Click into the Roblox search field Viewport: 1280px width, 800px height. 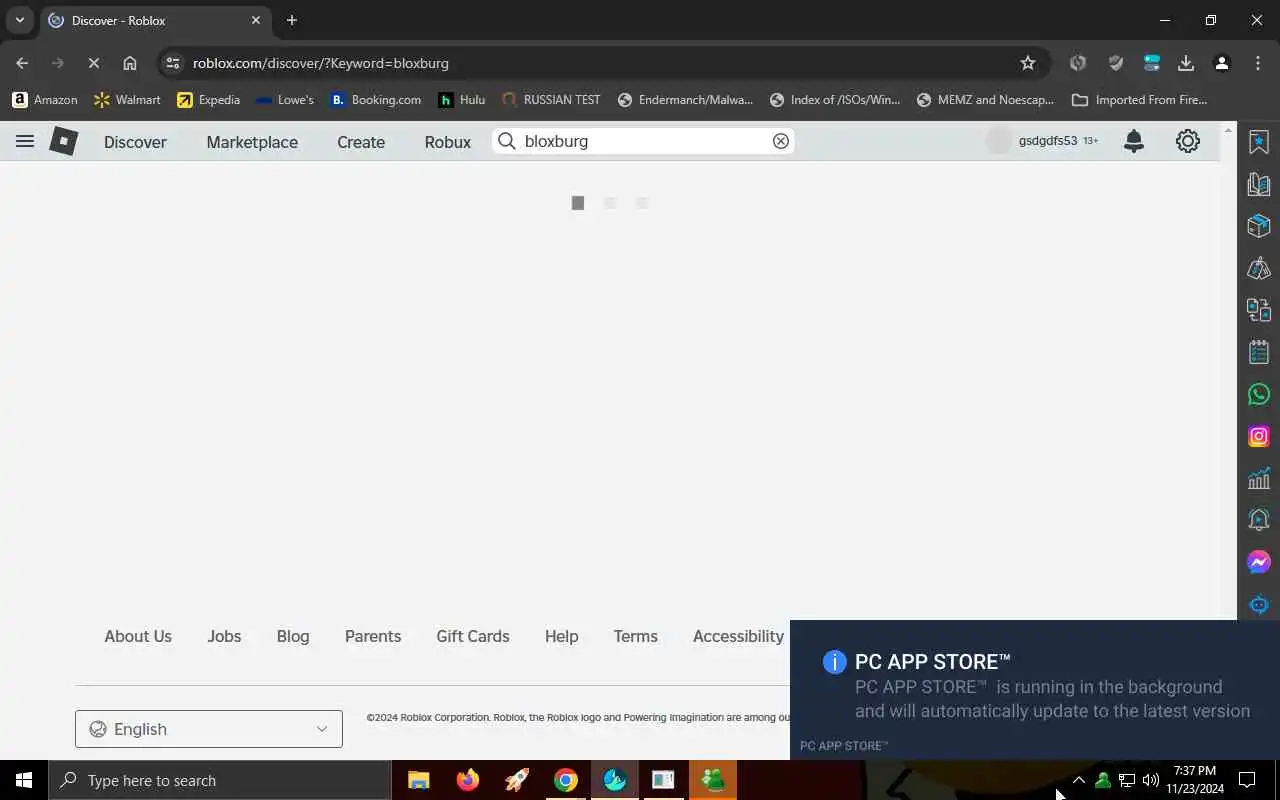(645, 141)
